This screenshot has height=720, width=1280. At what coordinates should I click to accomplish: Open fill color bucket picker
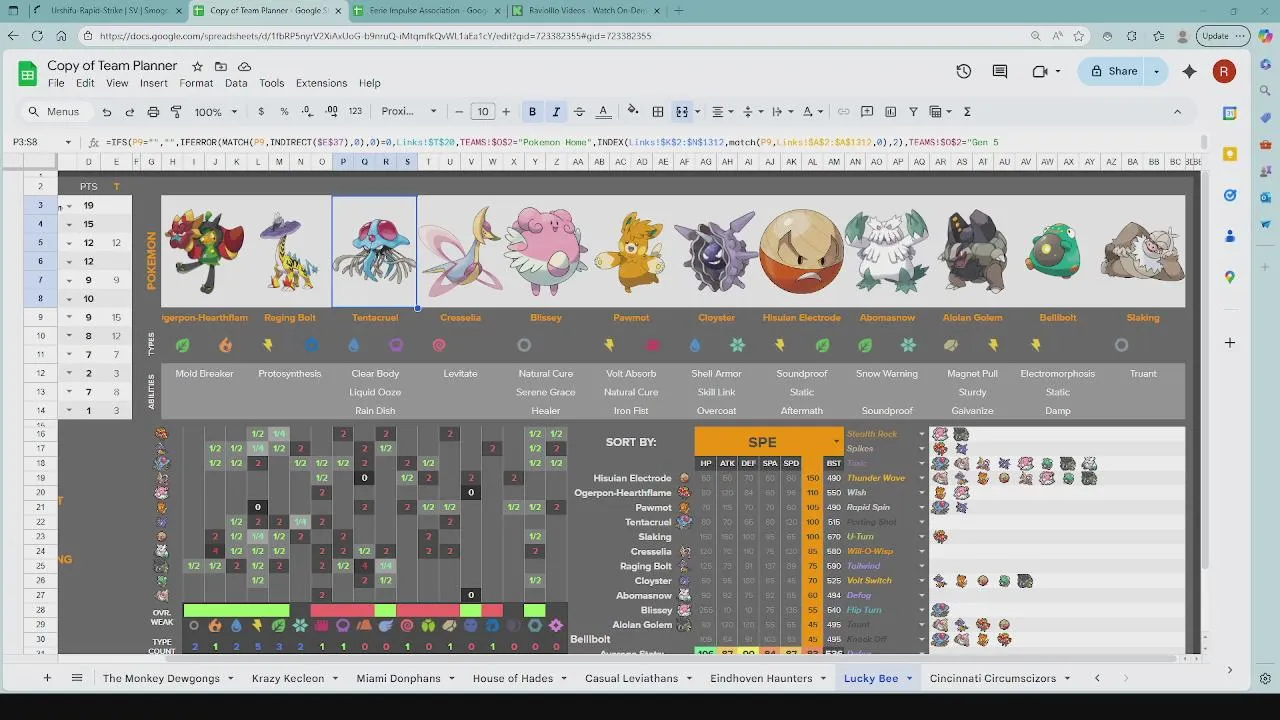[x=633, y=112]
